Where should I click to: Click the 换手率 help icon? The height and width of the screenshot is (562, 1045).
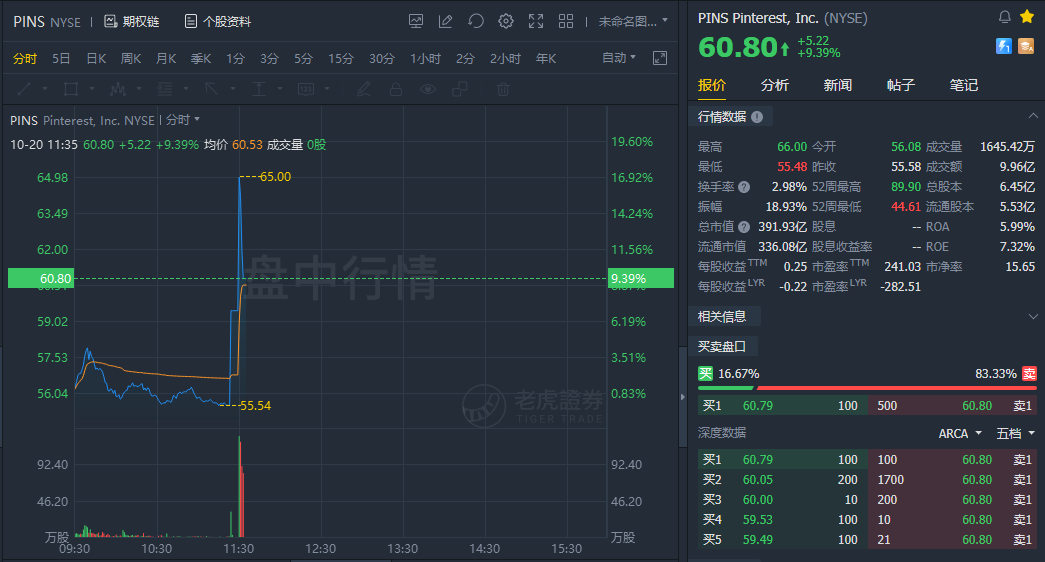click(x=744, y=187)
